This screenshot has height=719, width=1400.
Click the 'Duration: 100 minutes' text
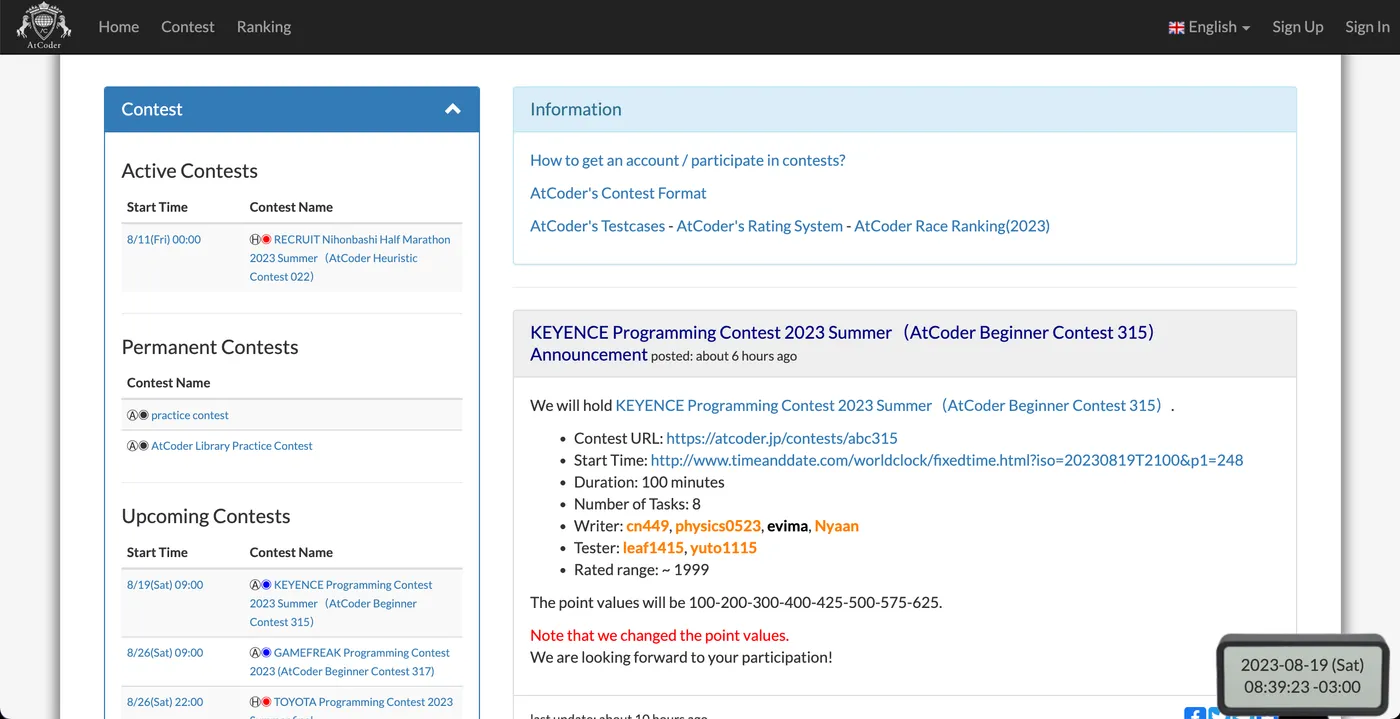coord(649,482)
